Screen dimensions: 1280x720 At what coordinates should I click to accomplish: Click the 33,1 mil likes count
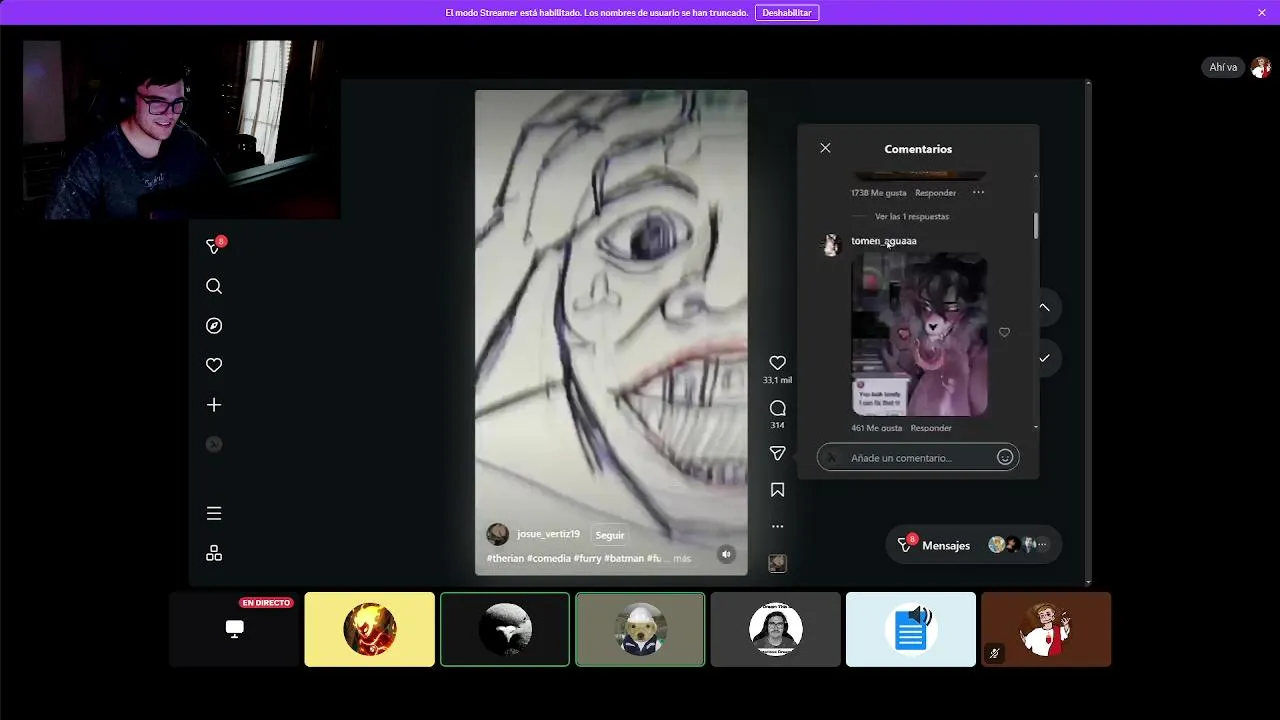click(x=777, y=380)
